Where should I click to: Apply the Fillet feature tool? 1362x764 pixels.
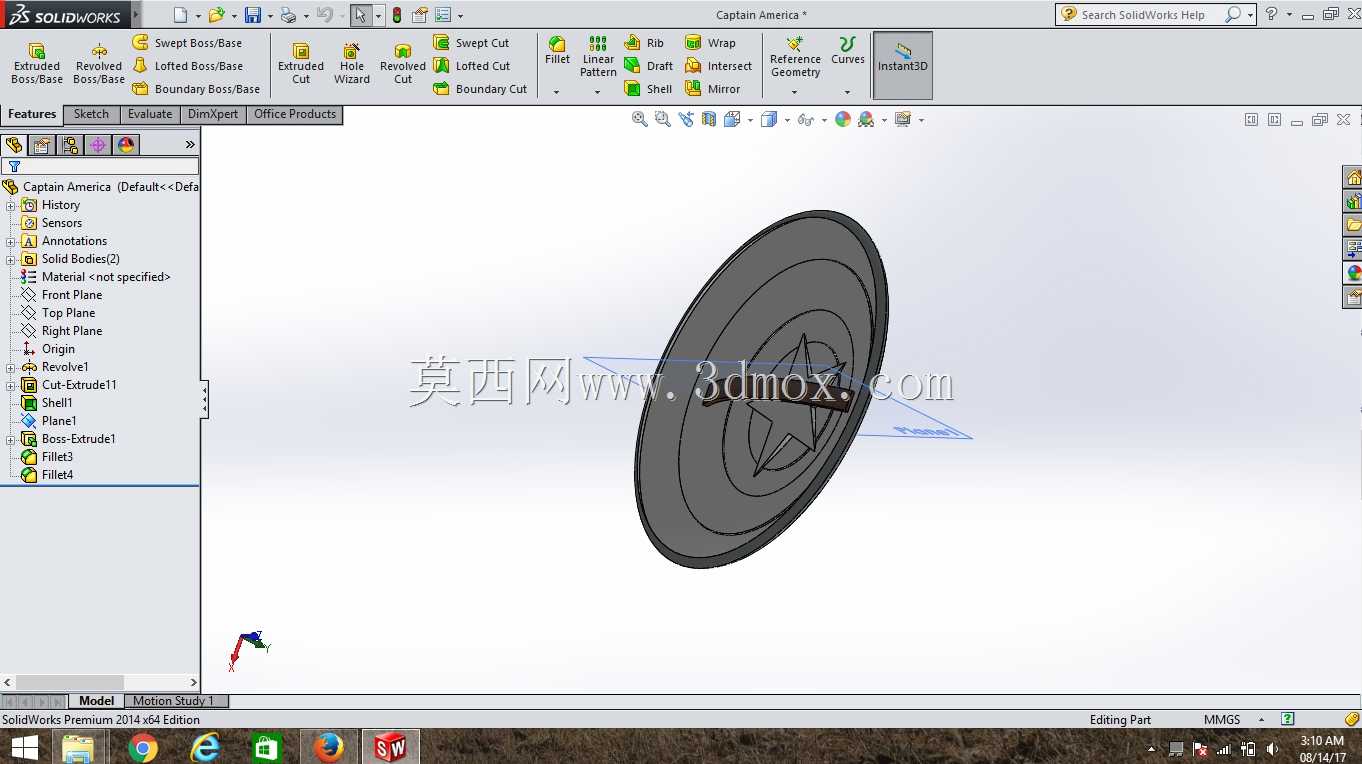coord(557,52)
